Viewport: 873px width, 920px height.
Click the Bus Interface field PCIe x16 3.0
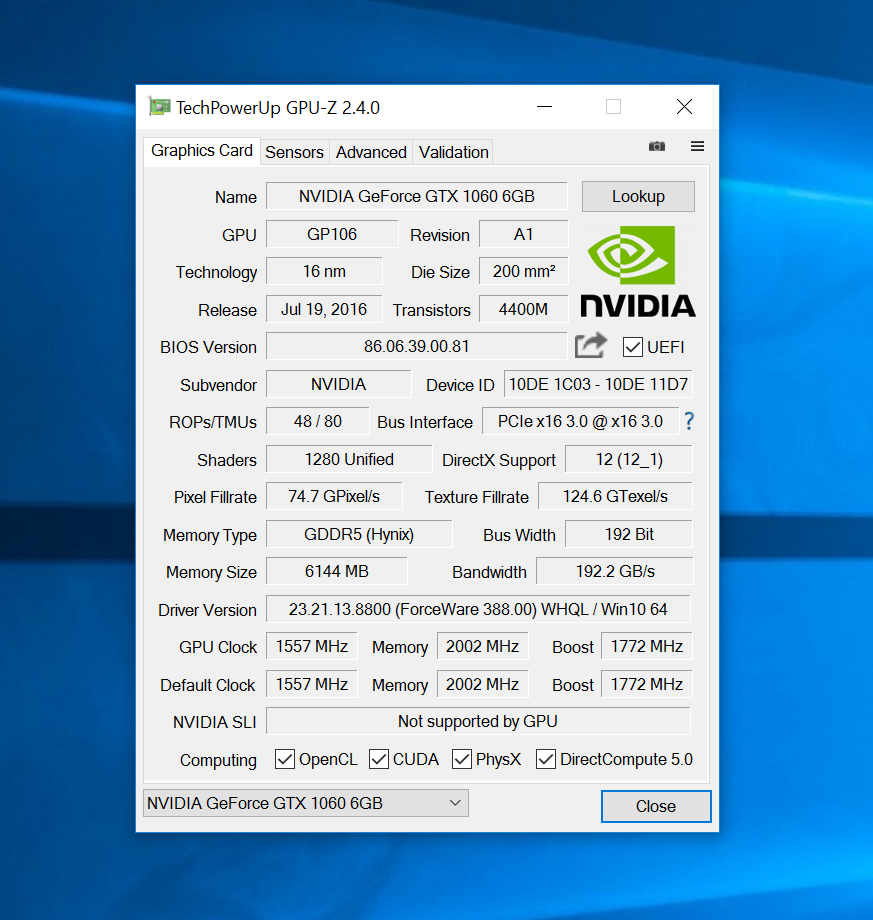click(x=580, y=421)
